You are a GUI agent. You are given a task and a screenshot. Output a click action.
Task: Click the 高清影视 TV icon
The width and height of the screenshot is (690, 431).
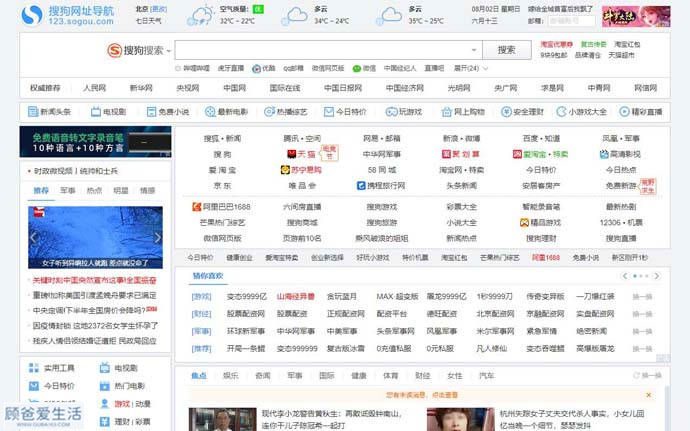[604, 154]
